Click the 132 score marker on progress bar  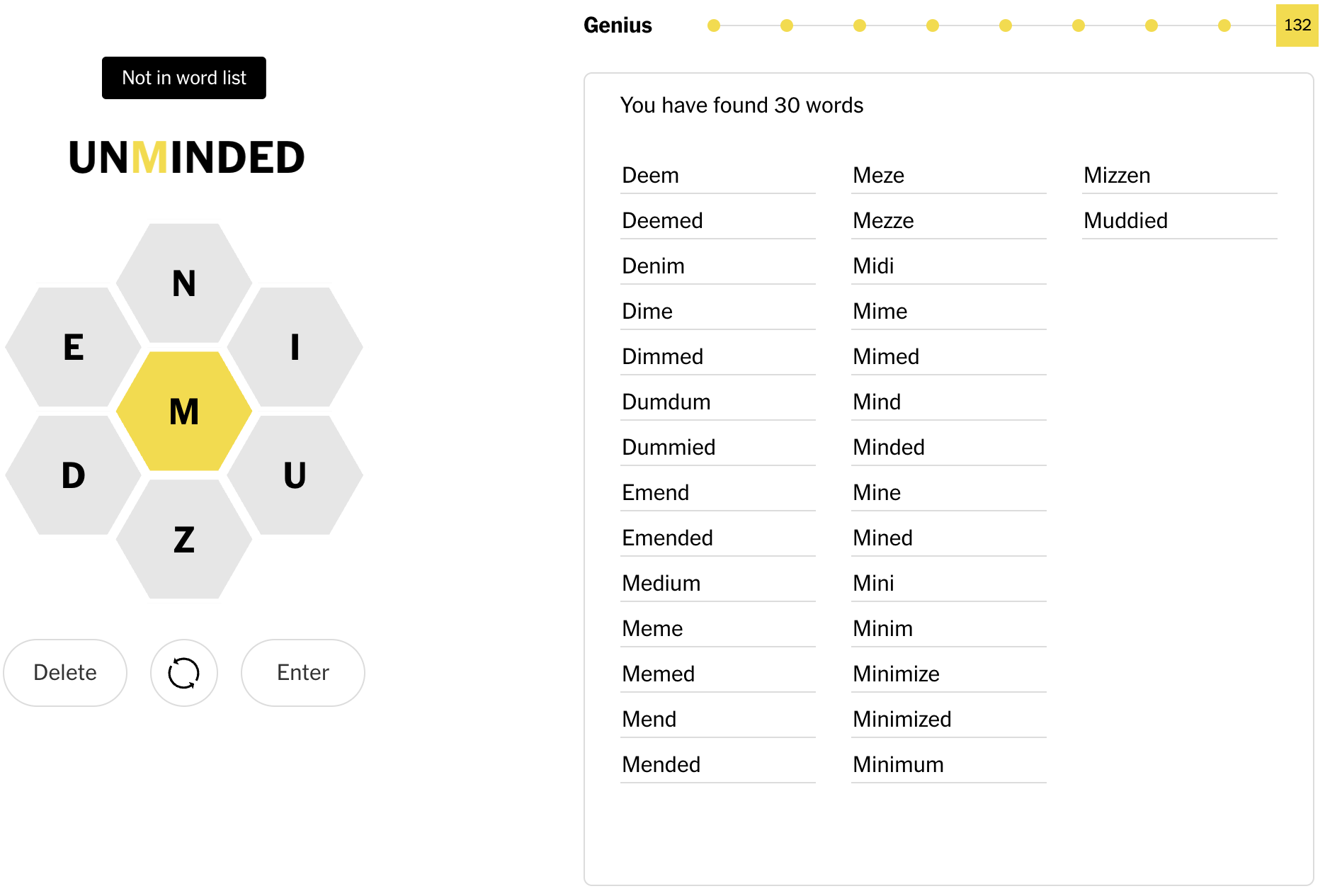(1297, 25)
